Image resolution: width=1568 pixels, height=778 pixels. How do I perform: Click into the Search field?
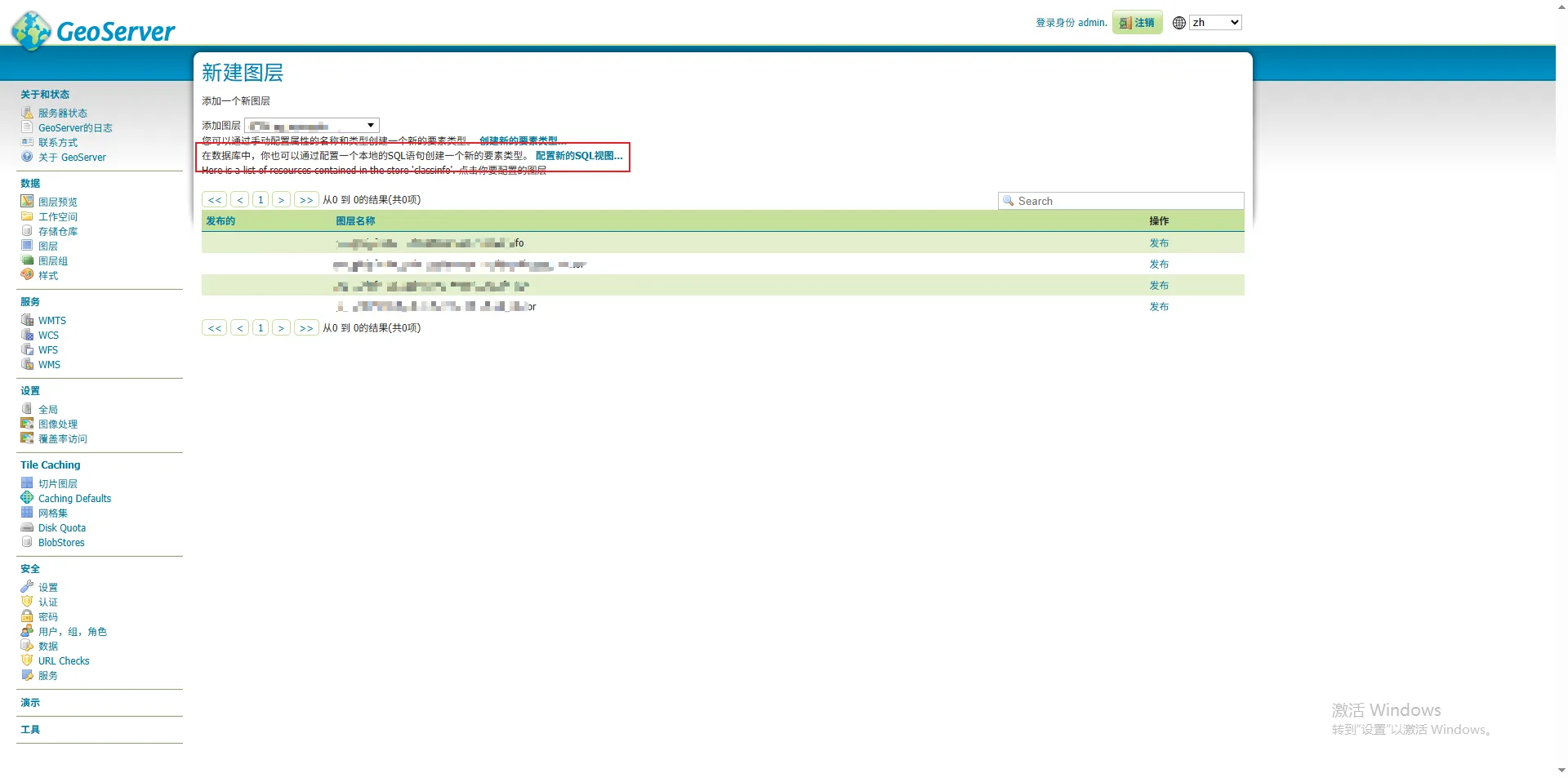(1127, 201)
